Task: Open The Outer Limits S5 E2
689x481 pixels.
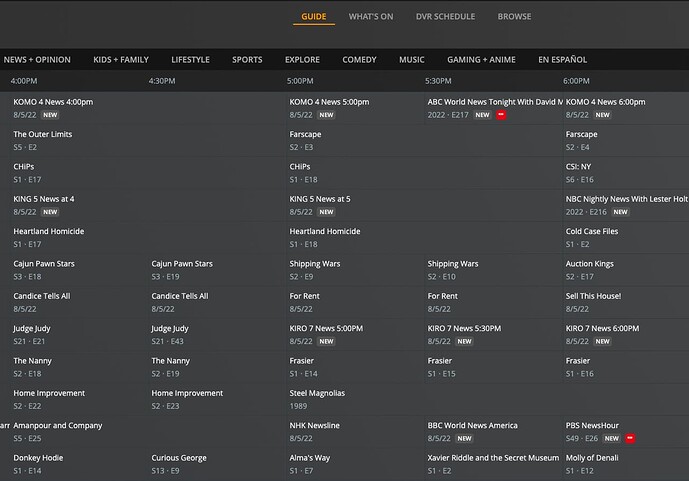Action: tap(148, 141)
